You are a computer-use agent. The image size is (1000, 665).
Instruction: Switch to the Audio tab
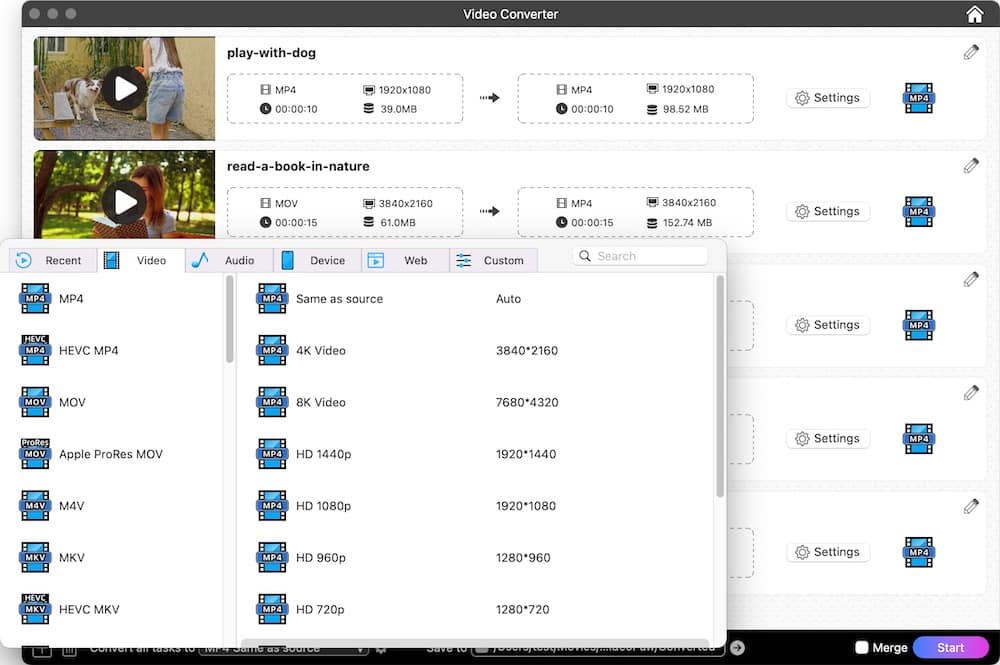coord(228,260)
